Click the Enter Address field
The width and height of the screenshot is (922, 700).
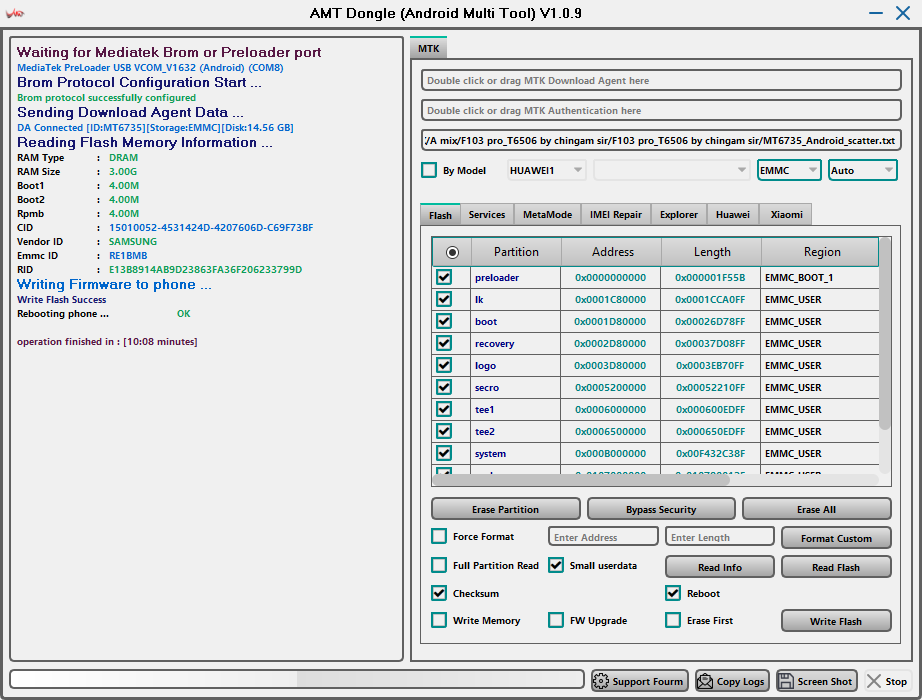[603, 537]
